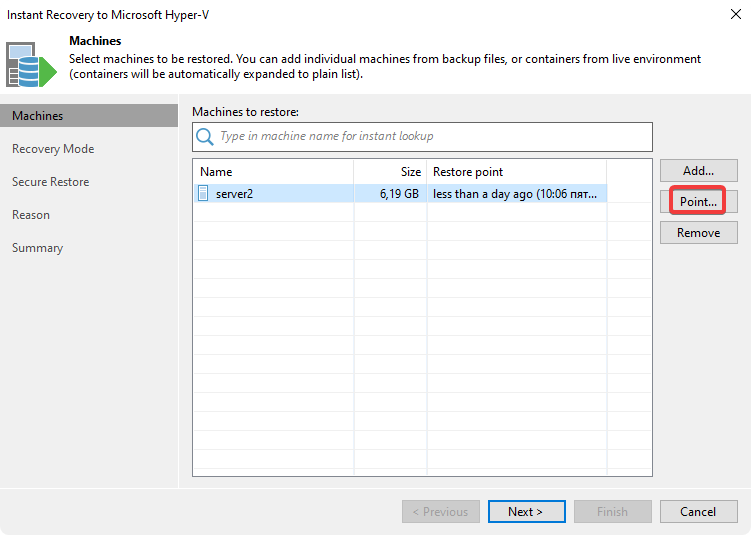Image resolution: width=751 pixels, height=535 pixels.
Task: Remove the selected machine from the list
Action: pyautogui.click(x=698, y=233)
